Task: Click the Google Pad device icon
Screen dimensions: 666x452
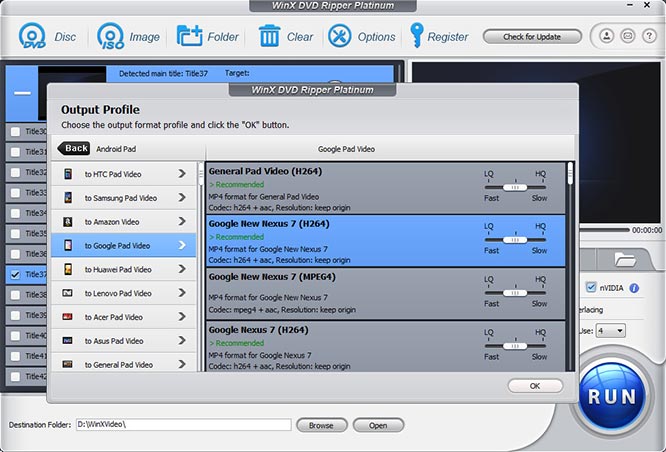Action: (x=68, y=245)
